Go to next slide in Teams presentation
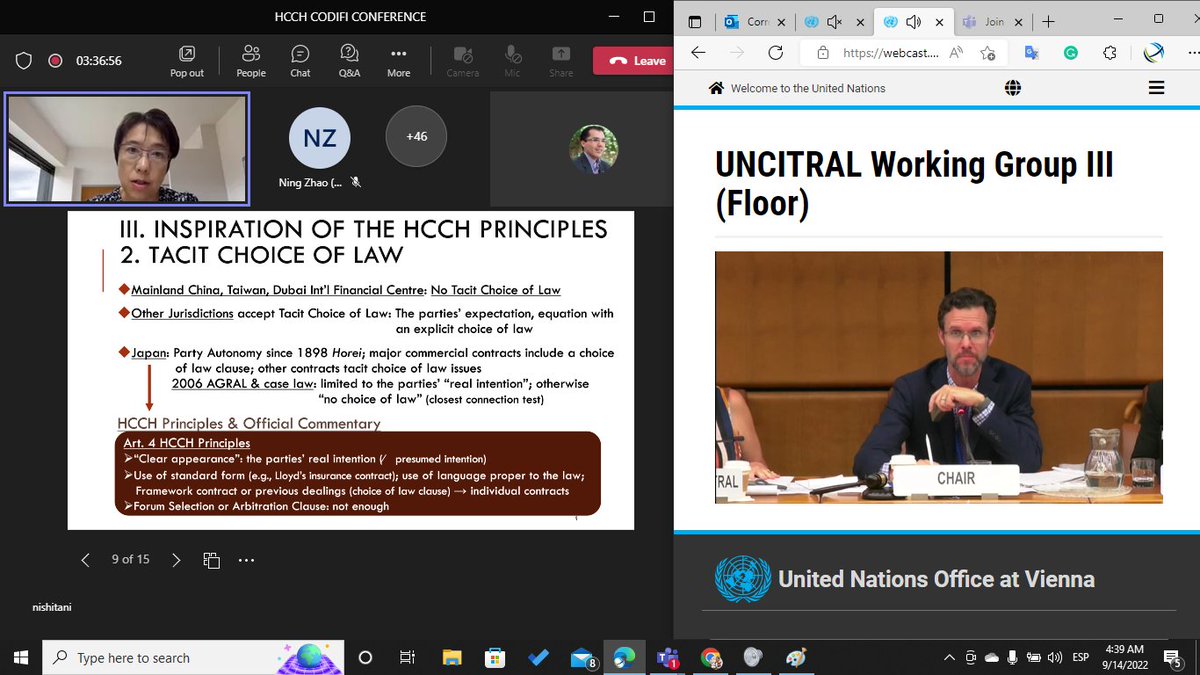This screenshot has width=1200, height=675. pos(176,560)
